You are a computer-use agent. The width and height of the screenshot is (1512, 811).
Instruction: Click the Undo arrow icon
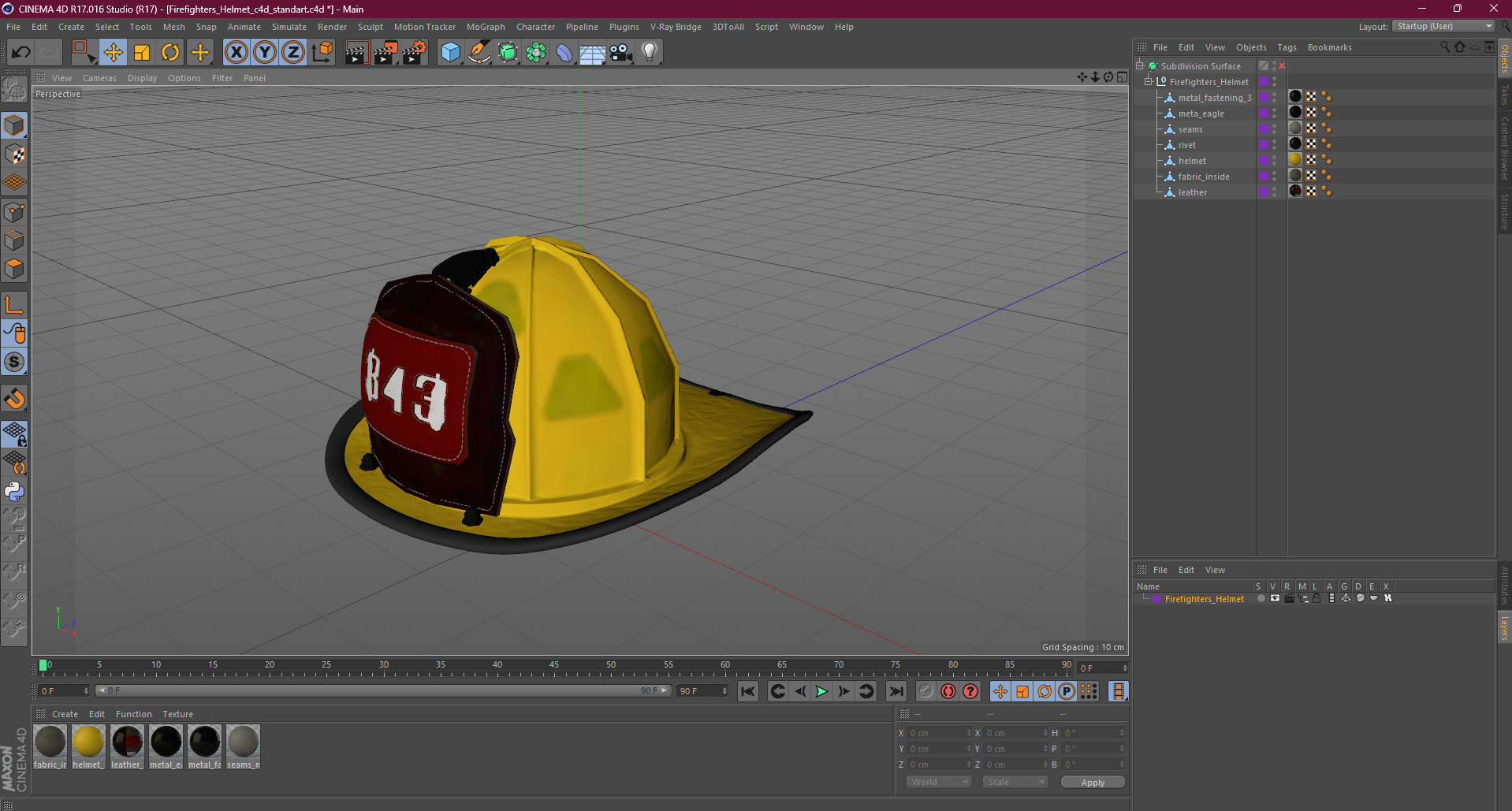tap(21, 53)
